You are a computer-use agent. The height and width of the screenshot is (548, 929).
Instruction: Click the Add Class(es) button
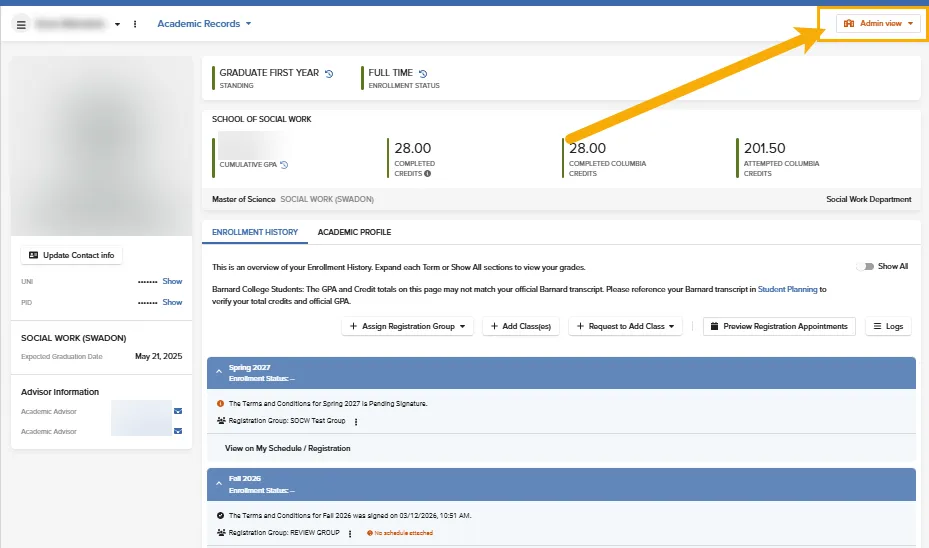(521, 326)
